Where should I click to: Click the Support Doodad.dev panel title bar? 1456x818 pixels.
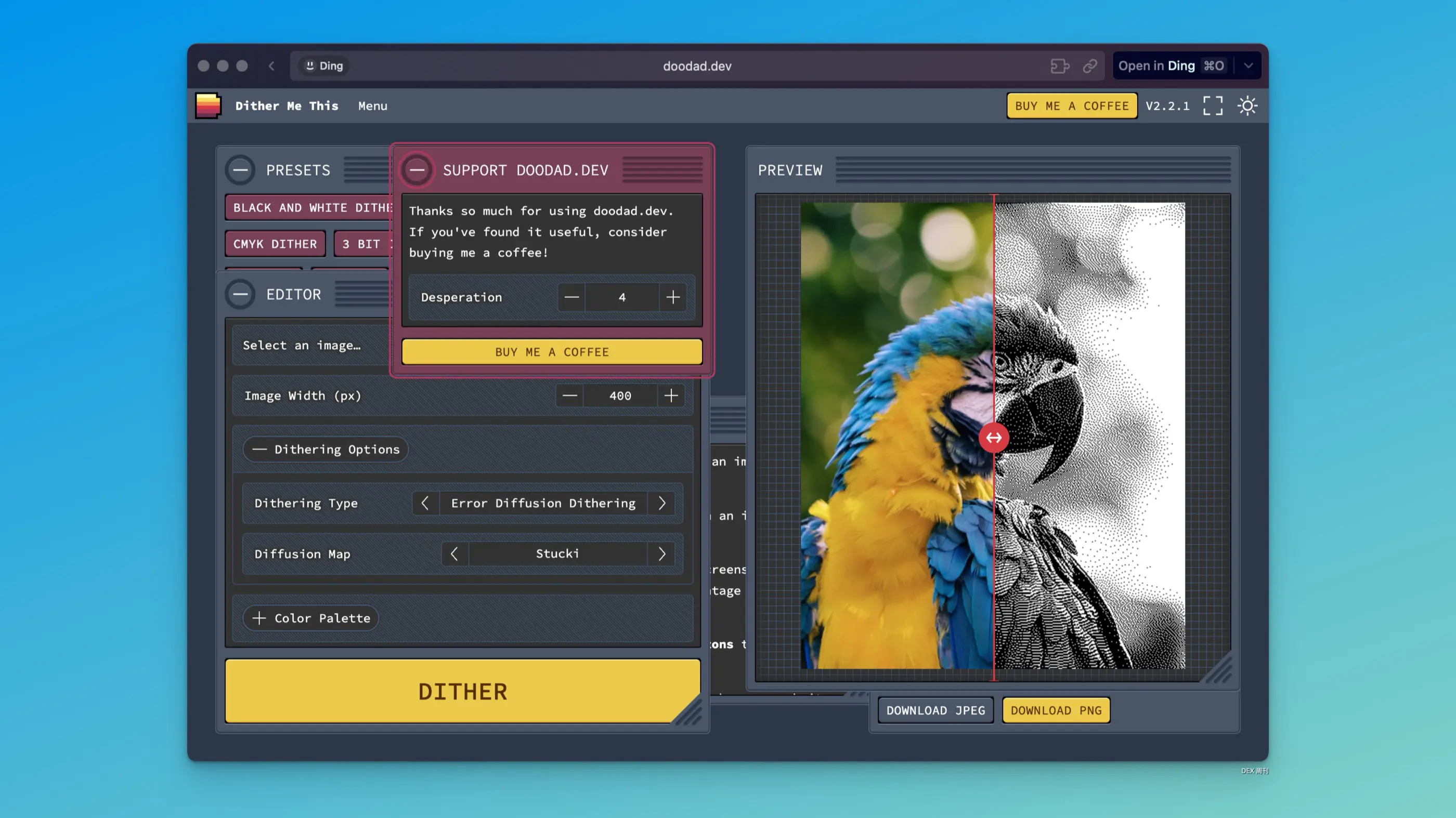[x=552, y=170]
